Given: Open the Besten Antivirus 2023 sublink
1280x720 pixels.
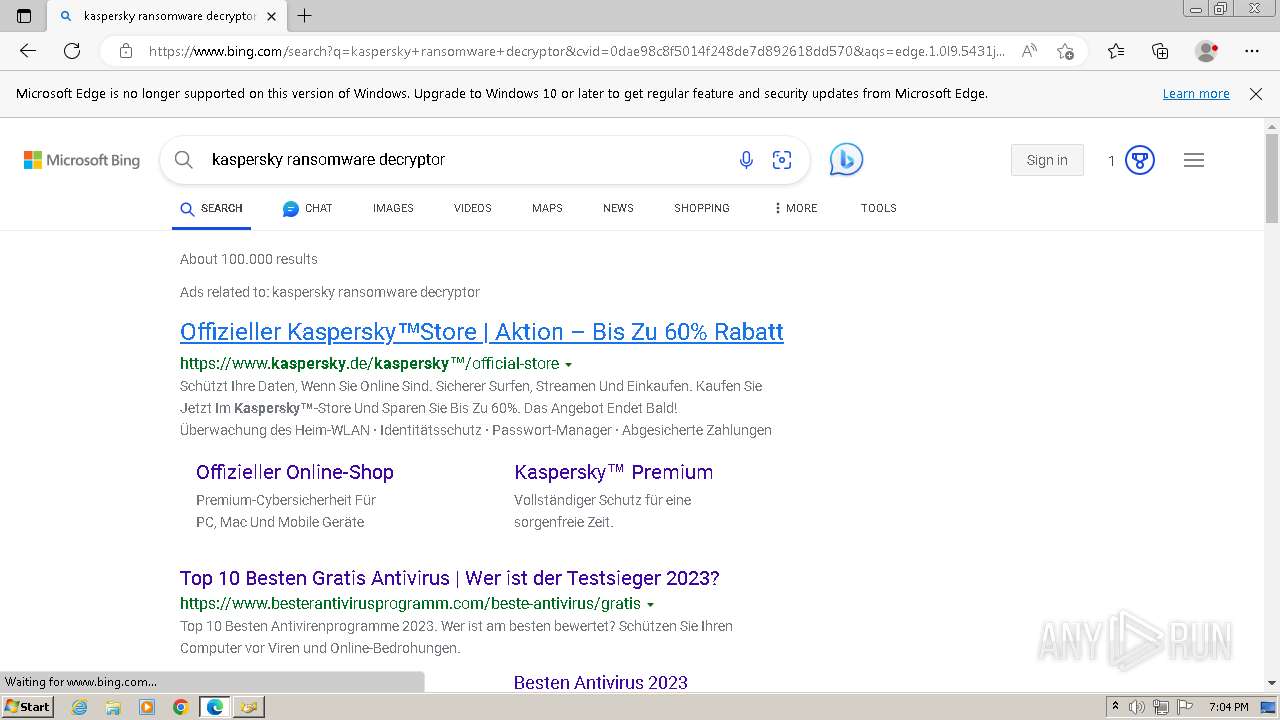Looking at the screenshot, I should pyautogui.click(x=600, y=682).
